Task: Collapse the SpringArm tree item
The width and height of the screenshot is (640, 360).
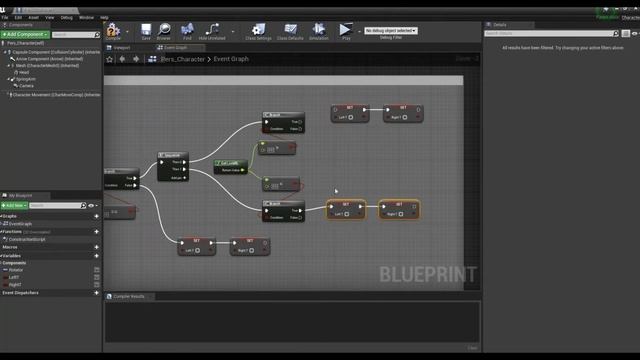Action: (x=8, y=79)
